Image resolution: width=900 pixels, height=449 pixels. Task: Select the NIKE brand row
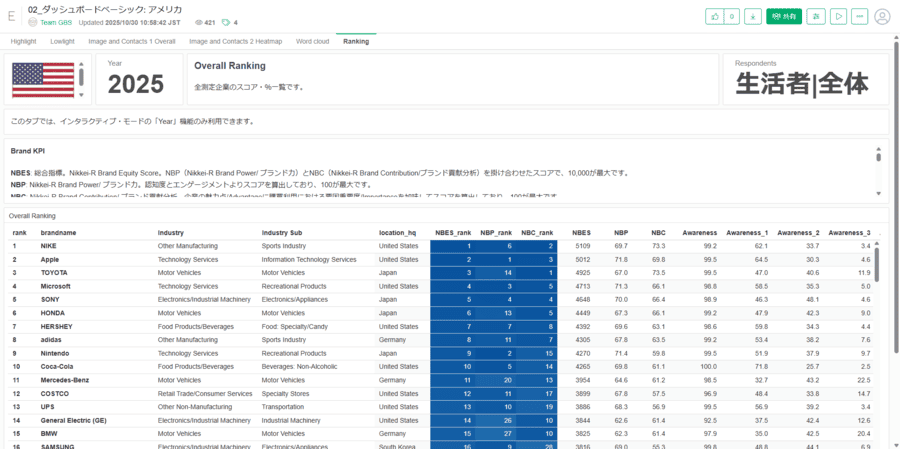[442, 246]
